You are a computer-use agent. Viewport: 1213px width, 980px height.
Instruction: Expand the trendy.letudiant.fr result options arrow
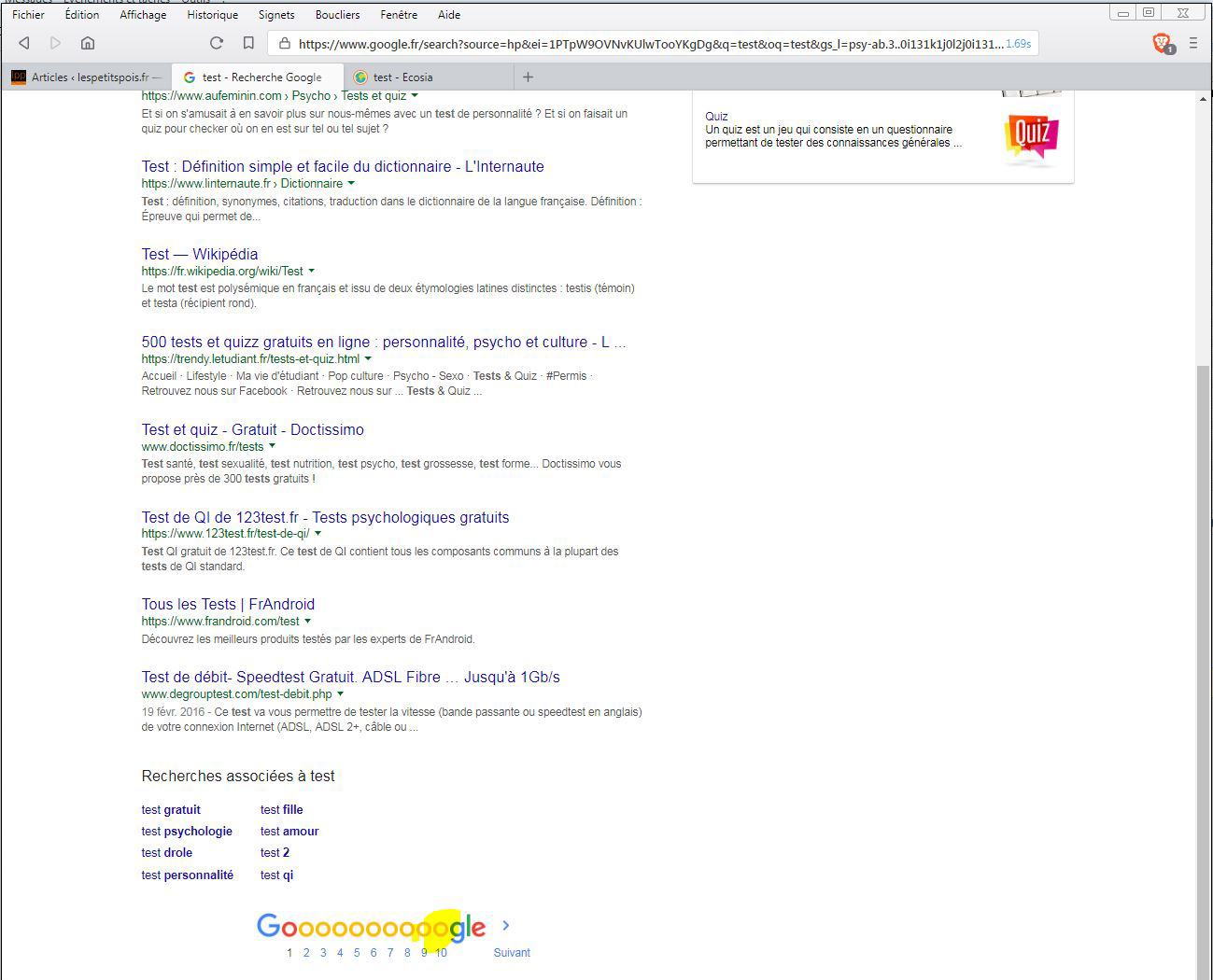point(368,358)
